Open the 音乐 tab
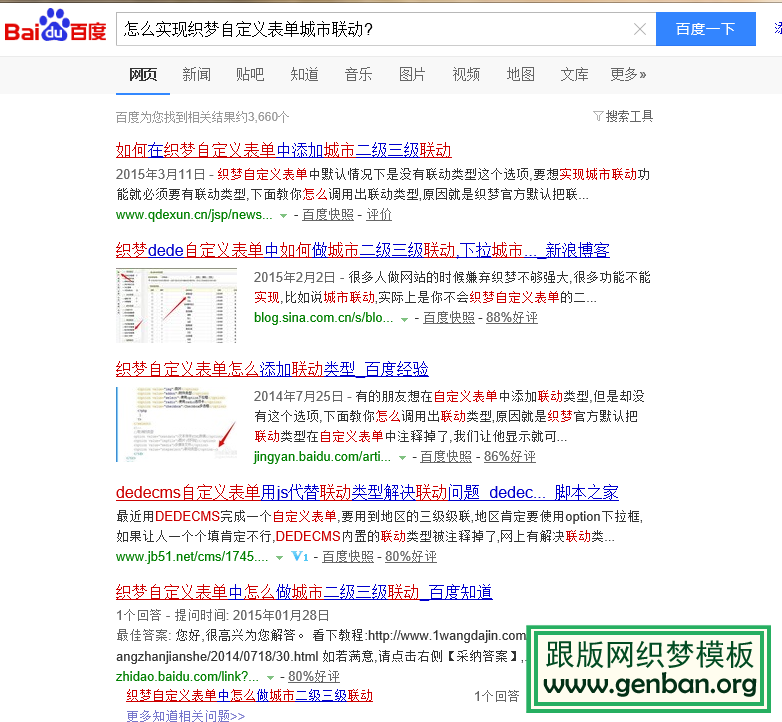 [x=358, y=75]
